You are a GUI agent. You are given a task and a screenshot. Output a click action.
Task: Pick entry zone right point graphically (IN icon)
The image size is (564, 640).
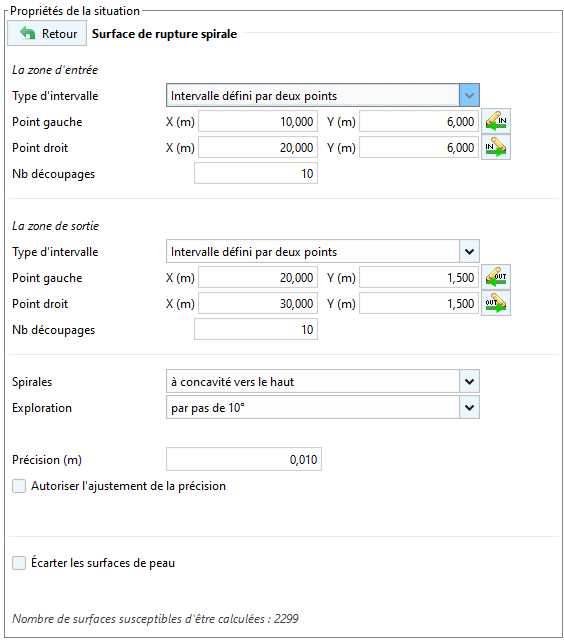495,147
